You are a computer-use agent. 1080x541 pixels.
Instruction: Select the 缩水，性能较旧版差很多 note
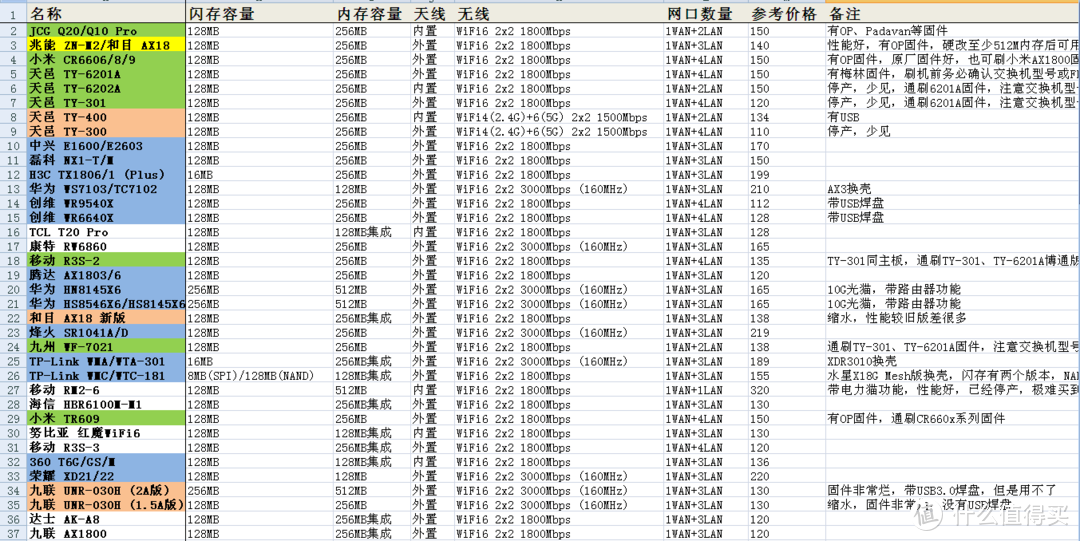coord(952,318)
